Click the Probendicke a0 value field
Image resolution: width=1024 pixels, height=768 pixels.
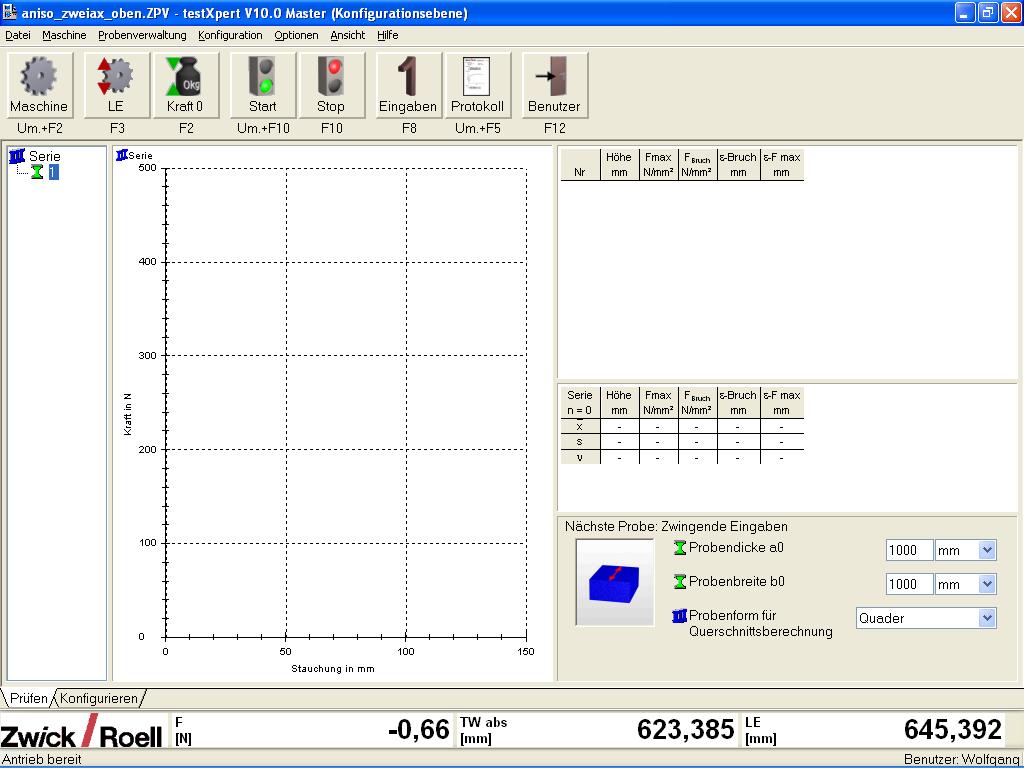point(909,550)
